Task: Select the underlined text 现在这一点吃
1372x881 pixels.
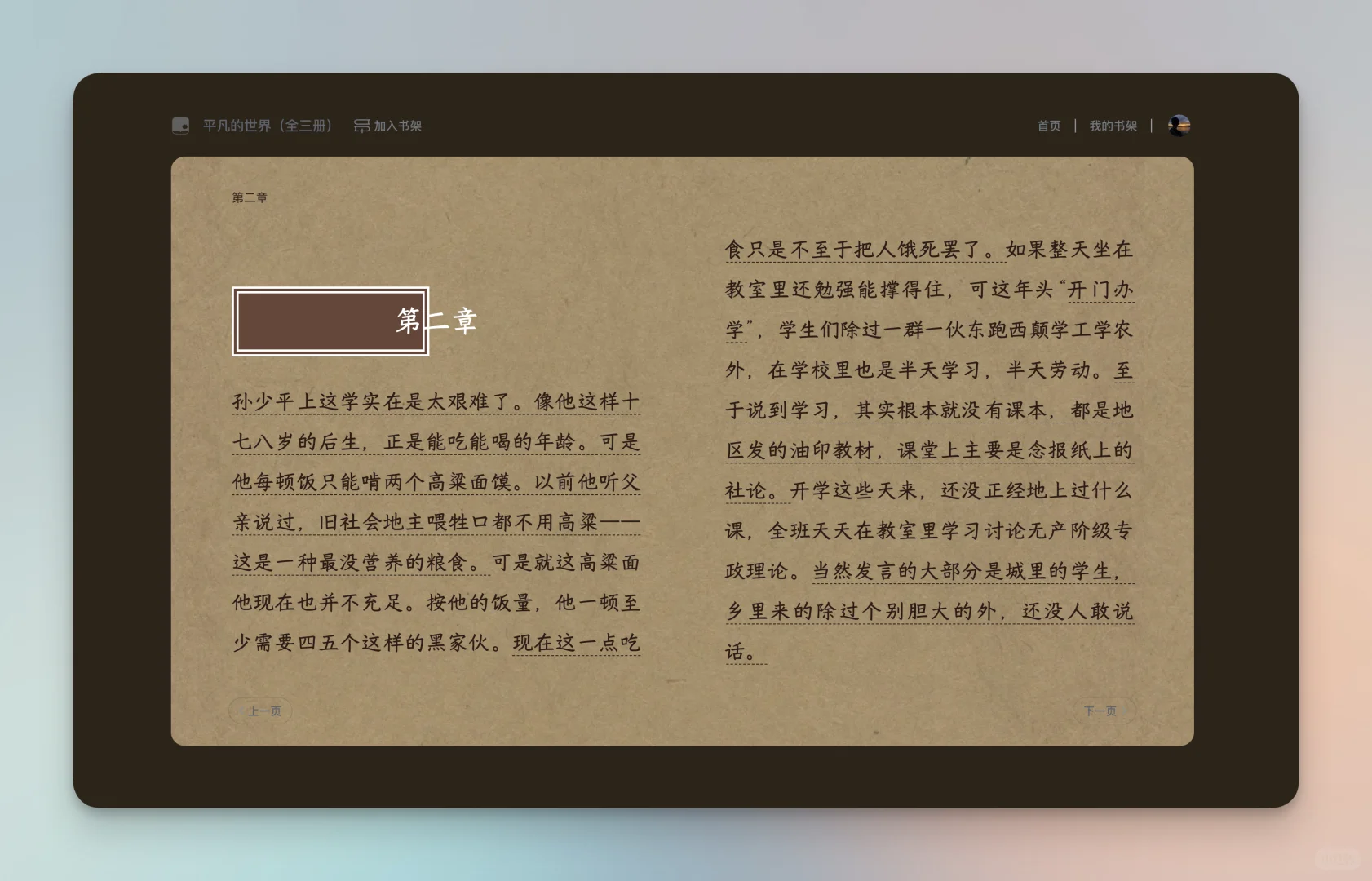Action: pos(578,641)
